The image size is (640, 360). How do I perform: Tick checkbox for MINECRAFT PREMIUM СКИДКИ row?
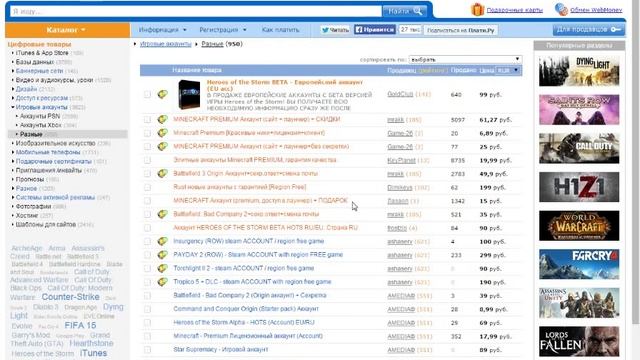[x=147, y=120]
